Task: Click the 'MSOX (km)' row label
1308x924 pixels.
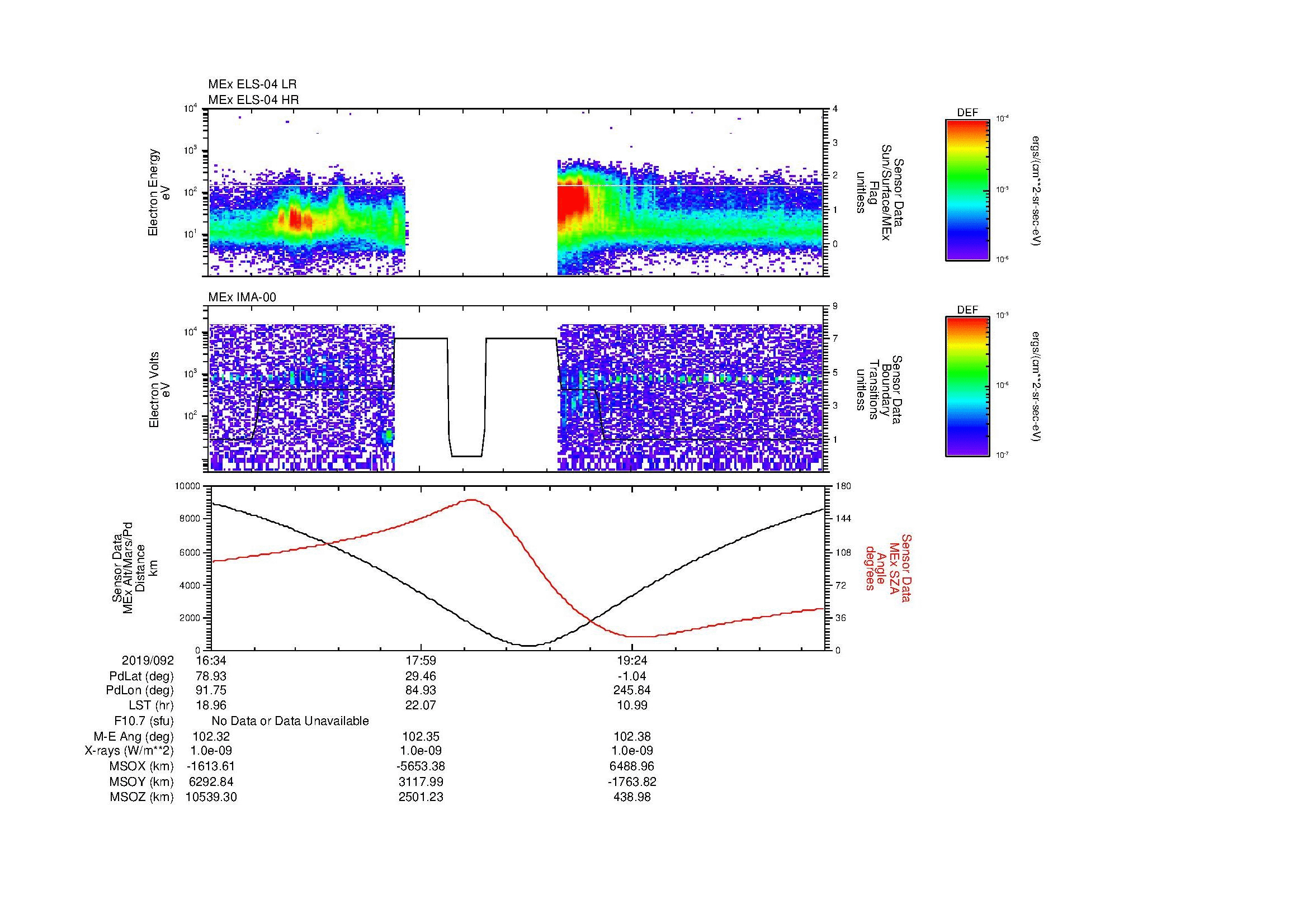Action: click(142, 766)
